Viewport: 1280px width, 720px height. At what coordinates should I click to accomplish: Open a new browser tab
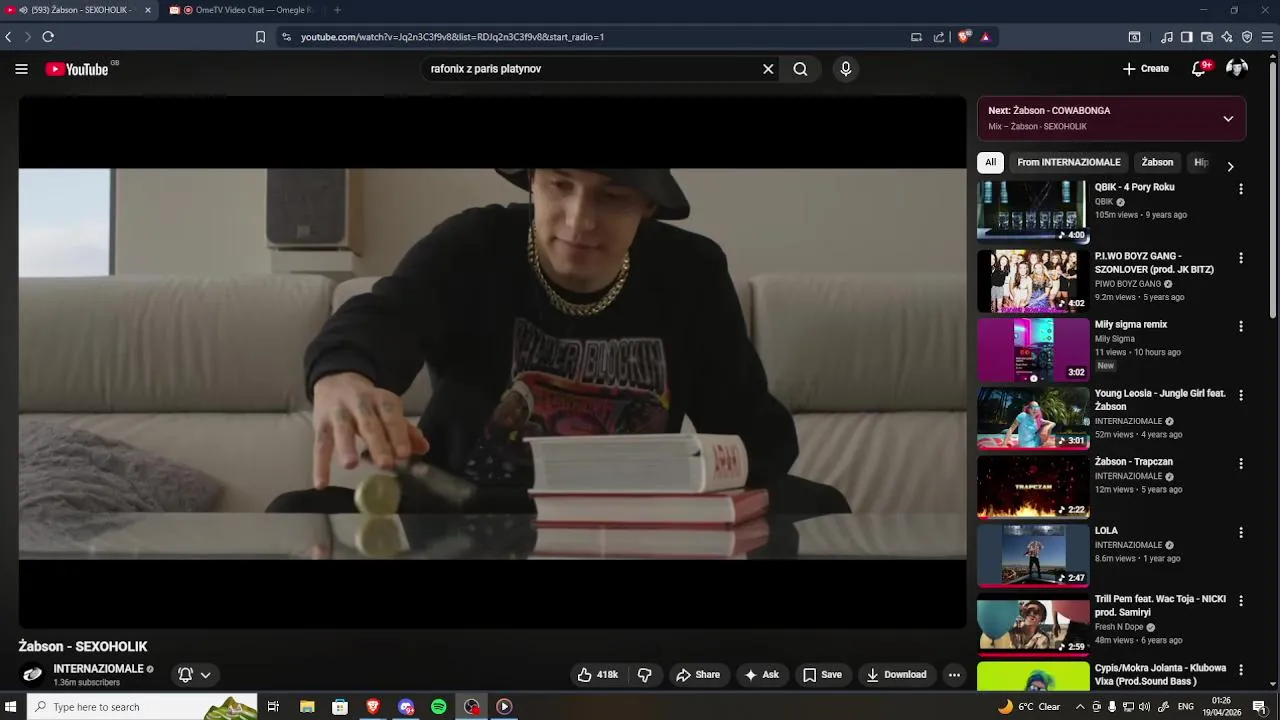point(337,10)
